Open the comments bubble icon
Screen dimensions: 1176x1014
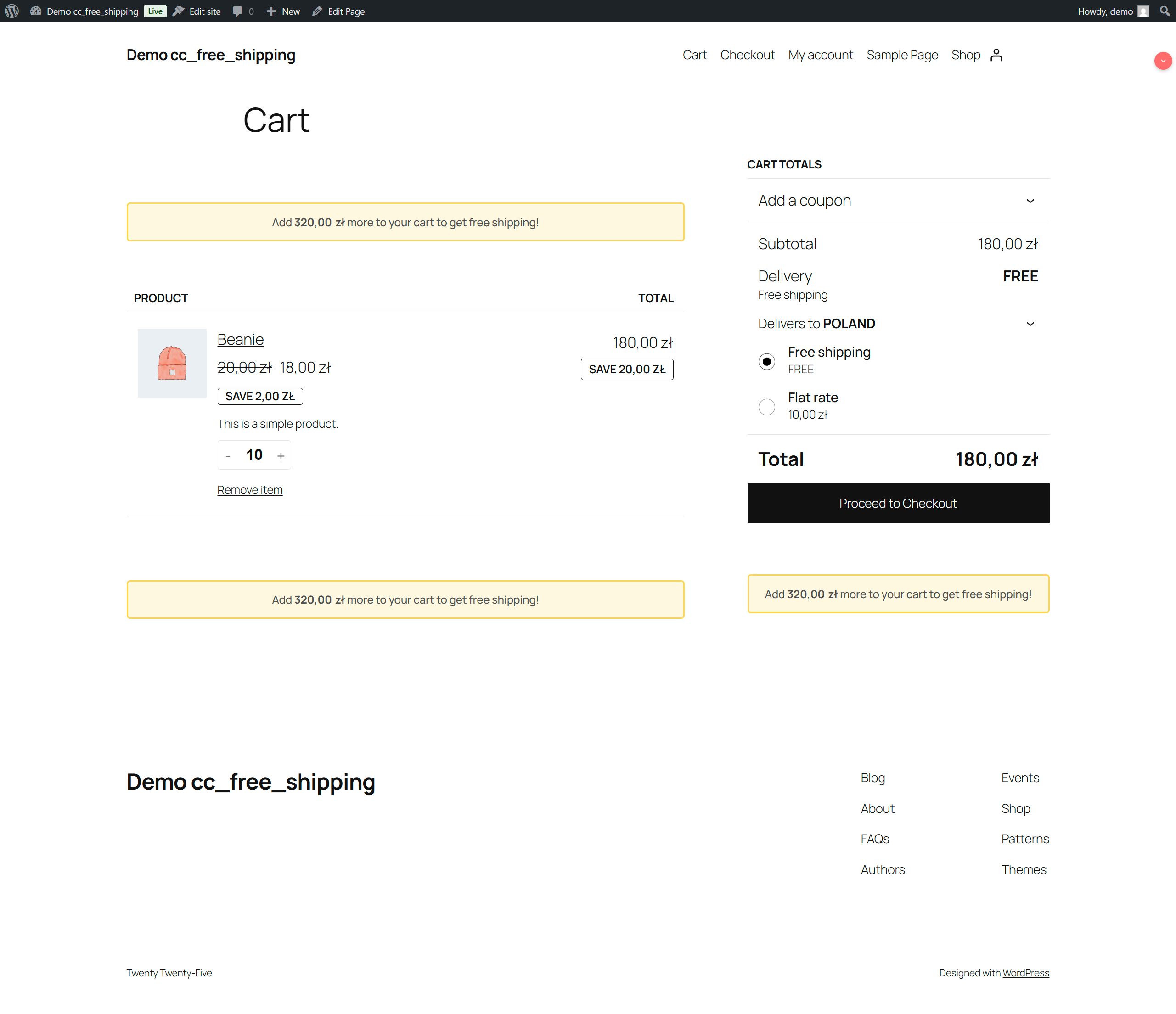[238, 11]
